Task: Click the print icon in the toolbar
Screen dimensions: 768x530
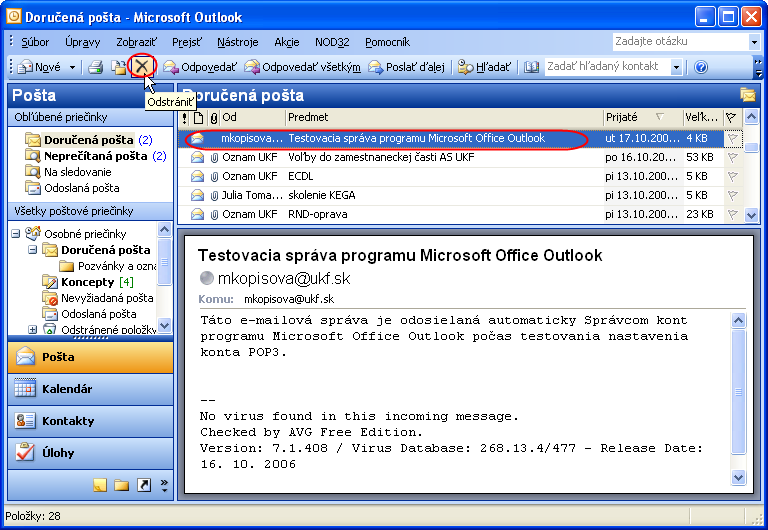Action: 96,67
